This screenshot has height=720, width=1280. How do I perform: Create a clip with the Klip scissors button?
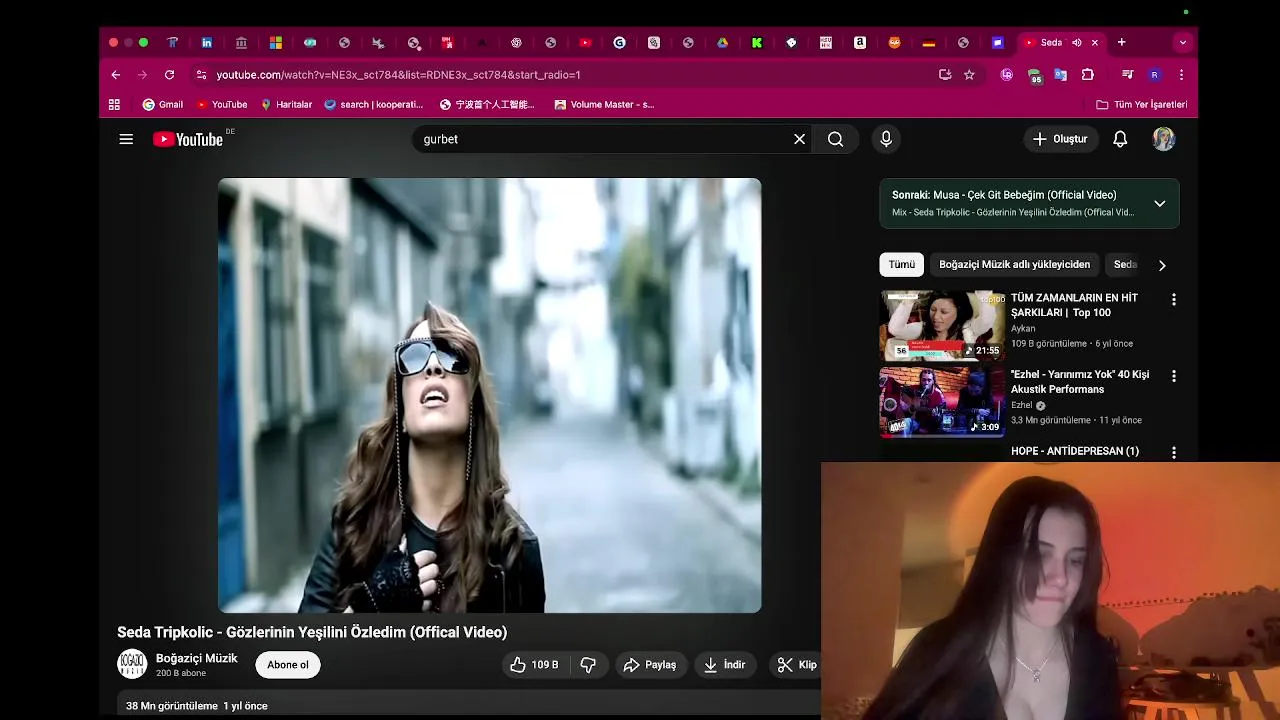(798, 665)
